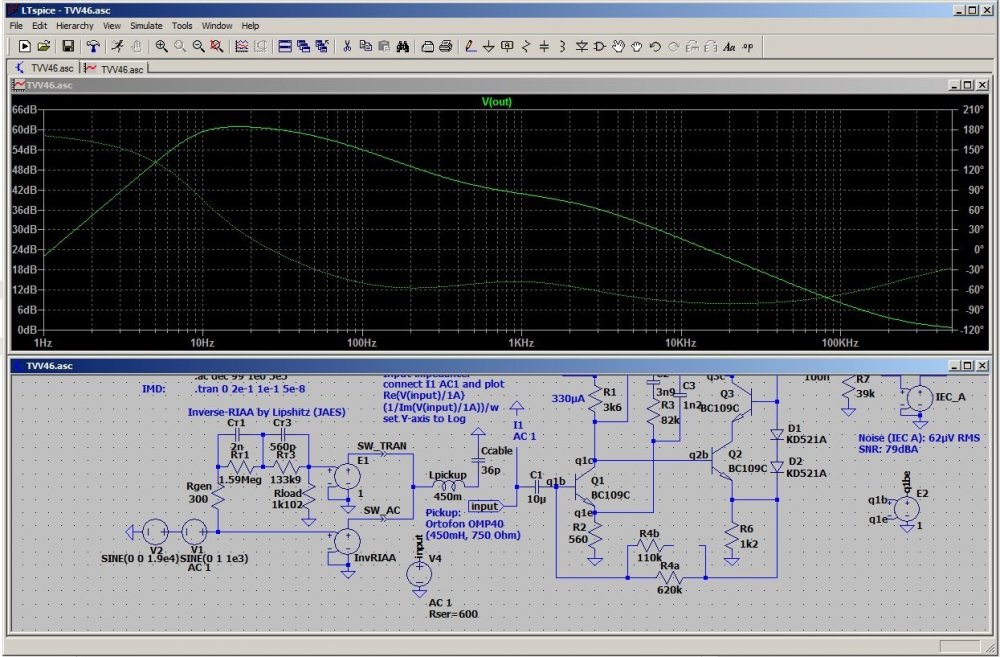Save the file with the floppy disk icon
The image size is (1000, 657).
[x=68, y=46]
